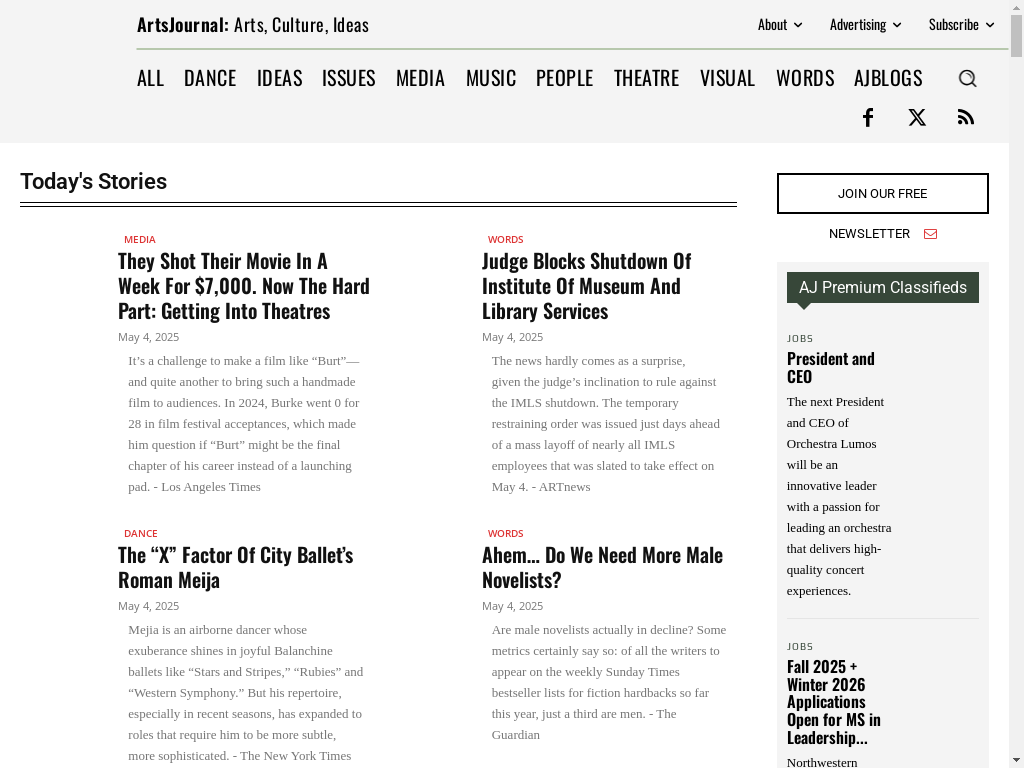1024x768 pixels.
Task: Click the NEWSLETTER label text
Action: (869, 234)
